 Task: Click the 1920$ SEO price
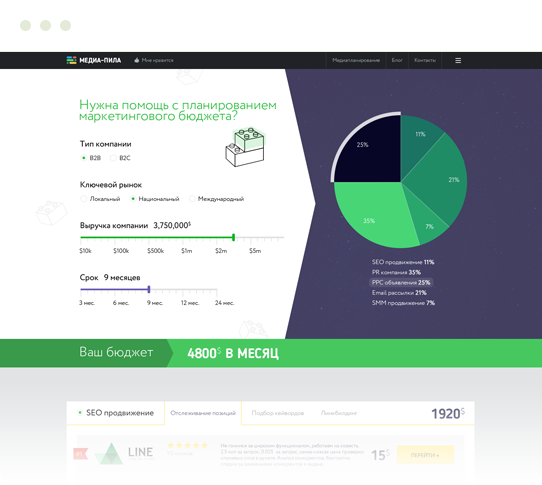(x=448, y=413)
